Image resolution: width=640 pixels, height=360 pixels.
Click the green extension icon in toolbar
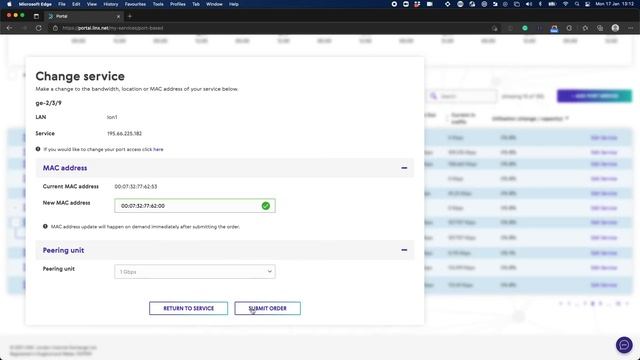tap(525, 28)
